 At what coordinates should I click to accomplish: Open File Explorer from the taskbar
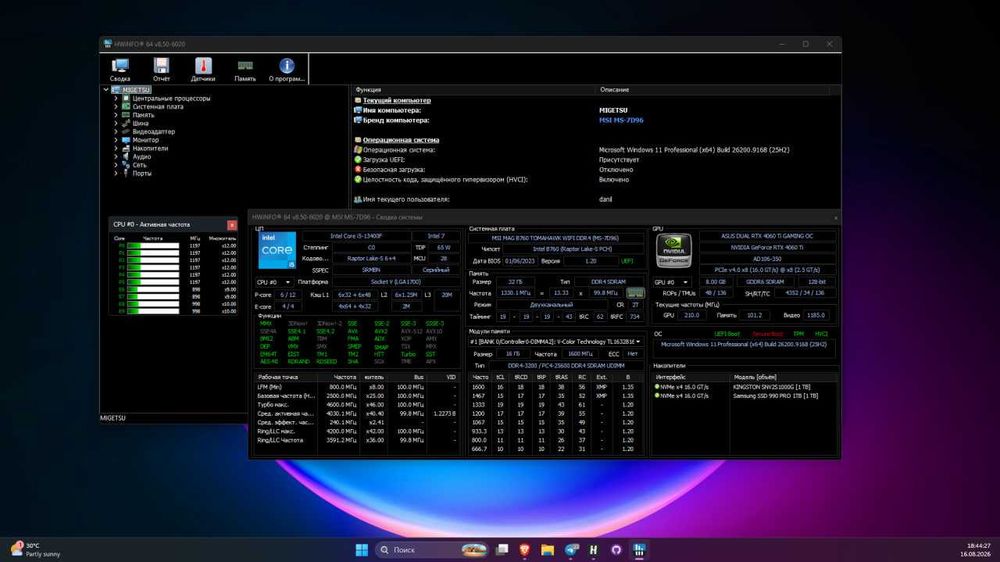tap(547, 550)
